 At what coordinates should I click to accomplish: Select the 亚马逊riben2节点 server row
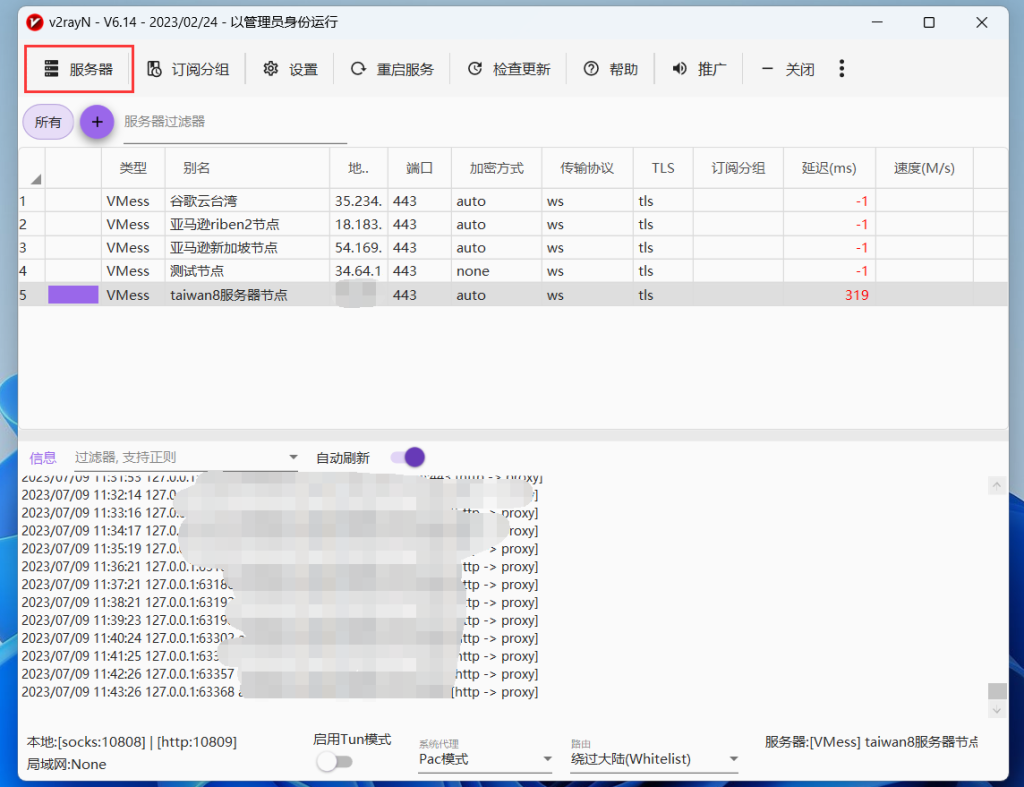pyautogui.click(x=513, y=224)
